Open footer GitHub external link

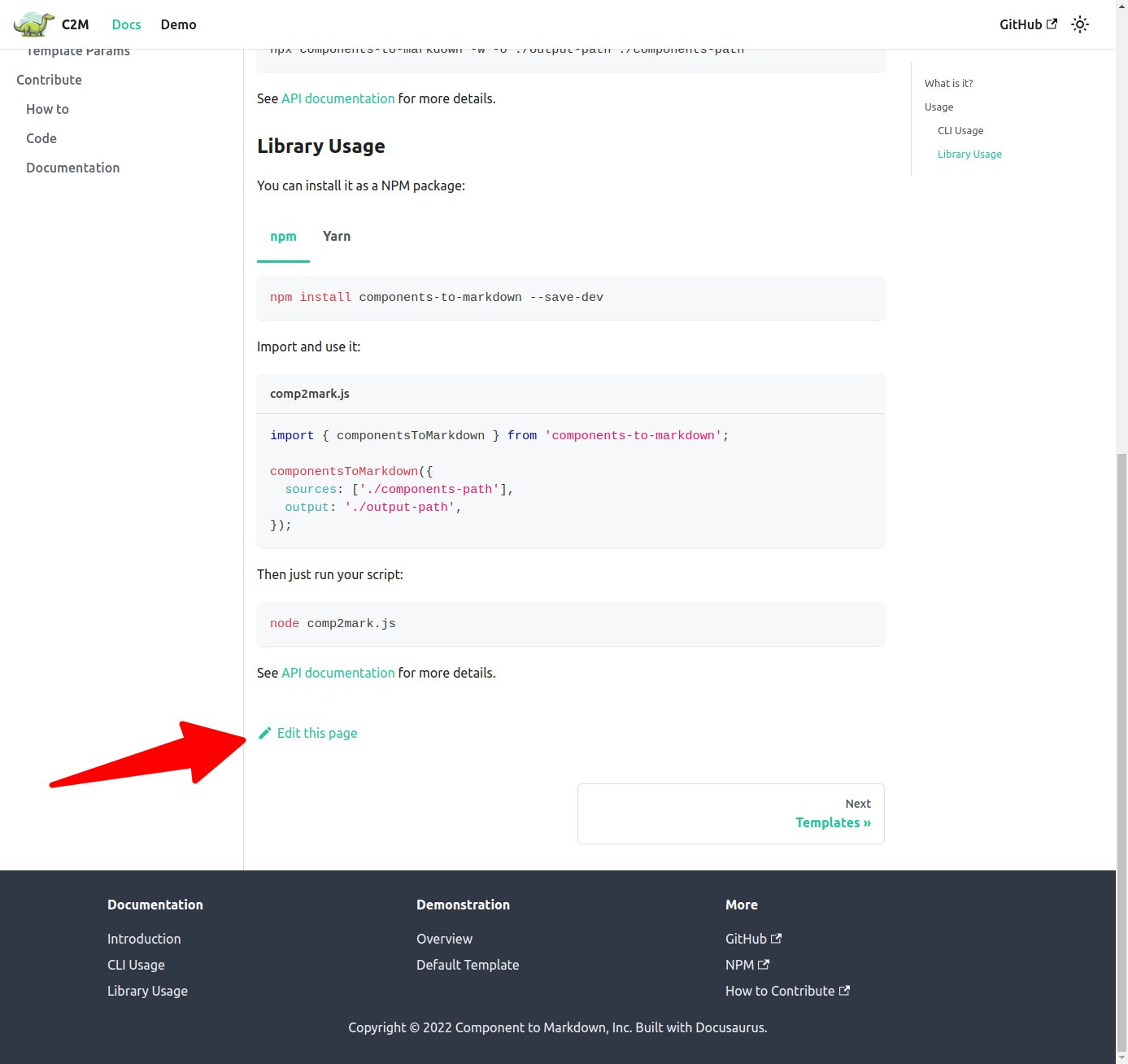pyautogui.click(x=753, y=939)
